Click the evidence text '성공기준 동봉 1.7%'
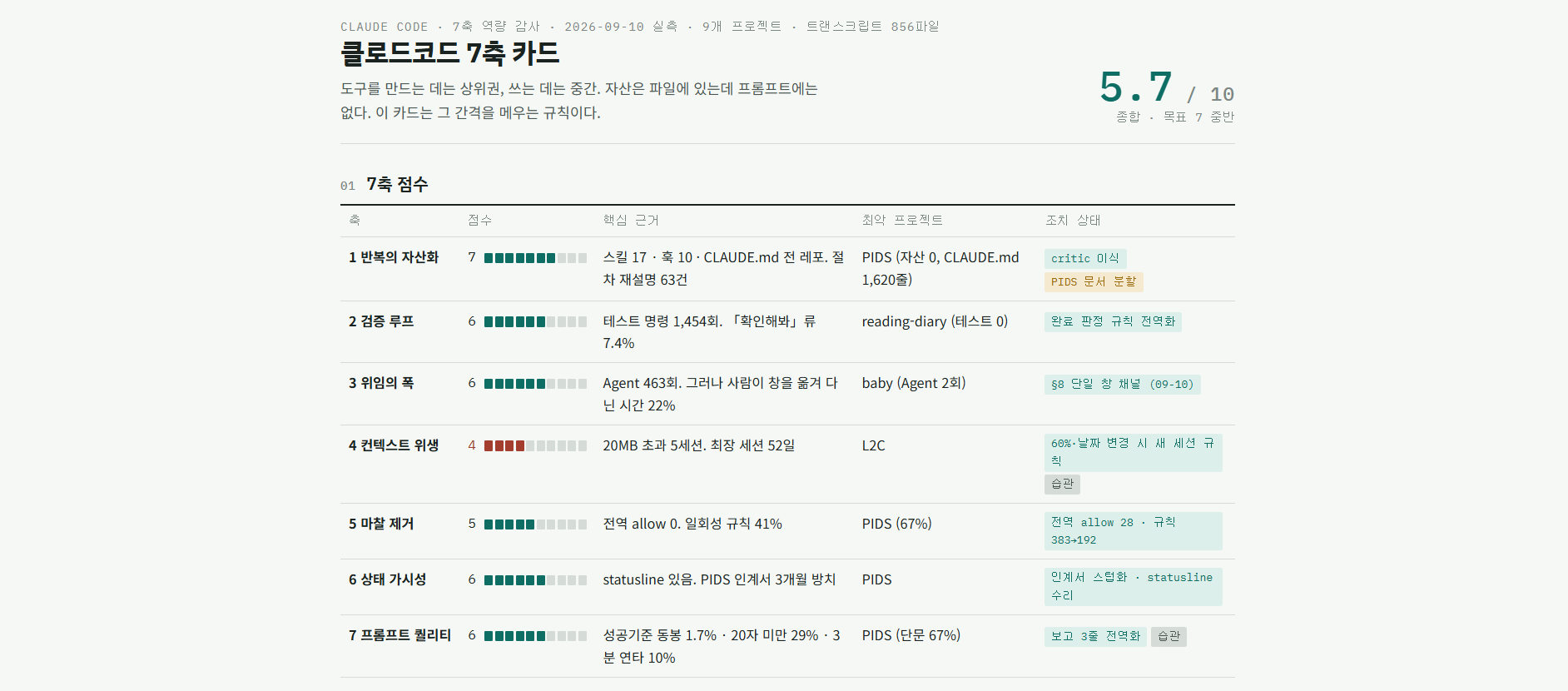 coord(722,647)
